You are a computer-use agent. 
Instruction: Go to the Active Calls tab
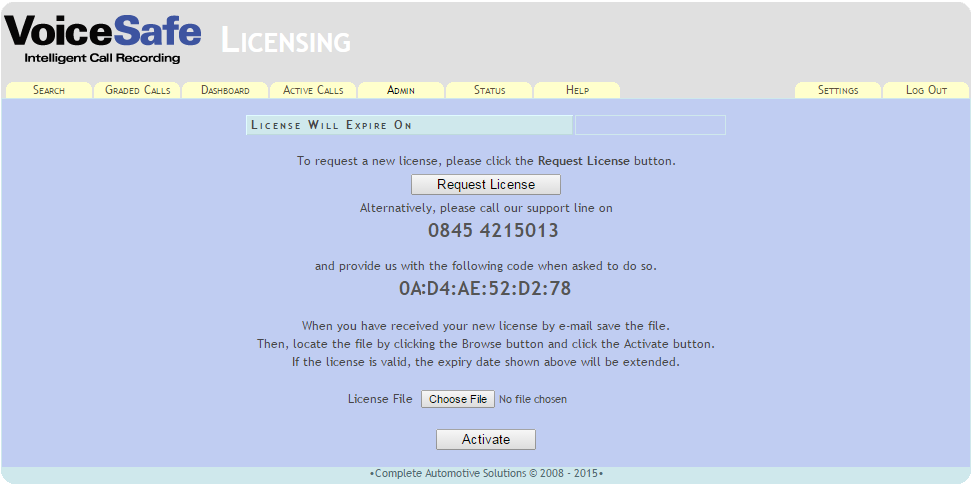[313, 90]
